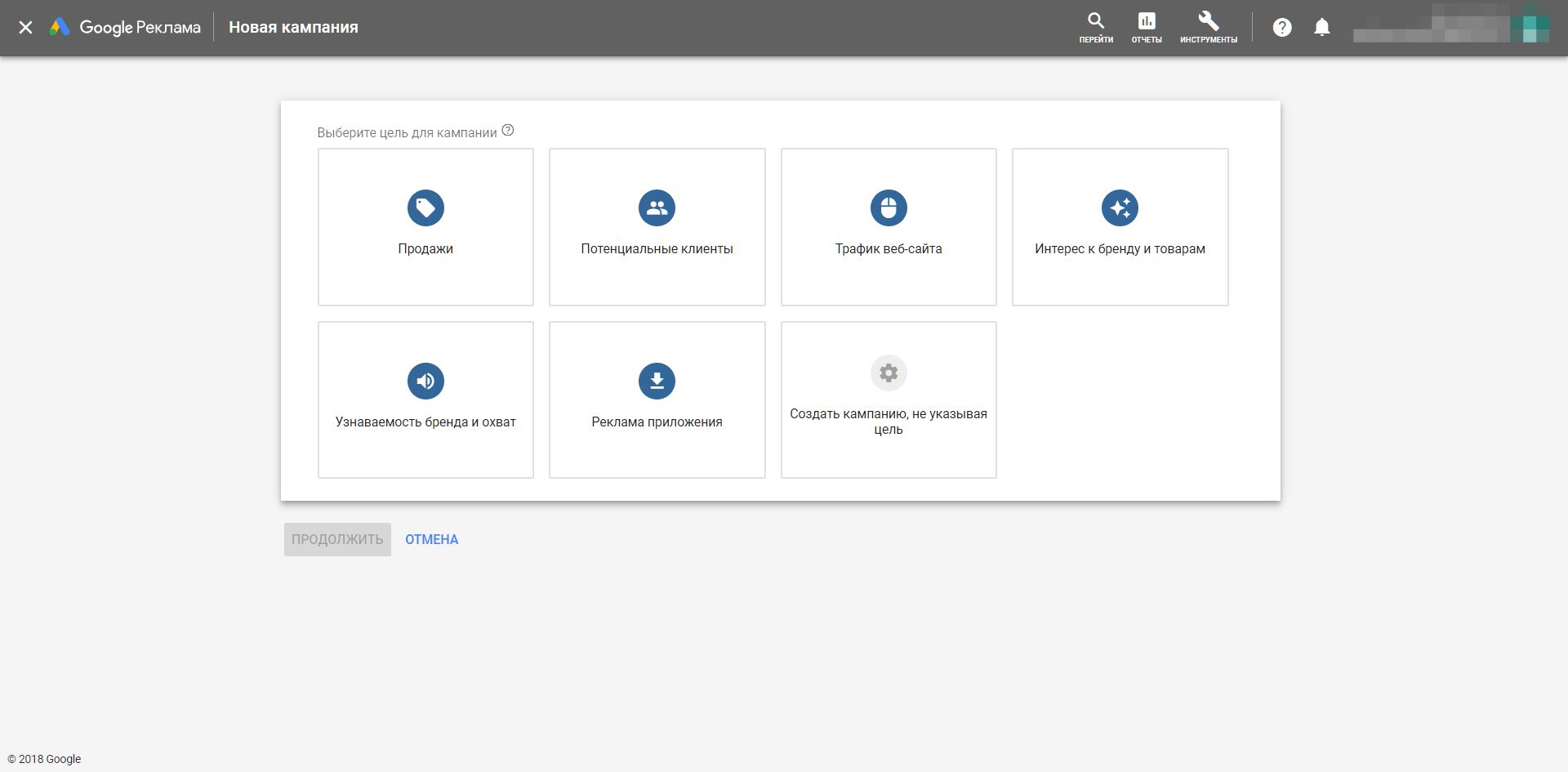This screenshot has width=1568, height=772.
Task: Click the Google Реклама logo
Action: (x=125, y=28)
